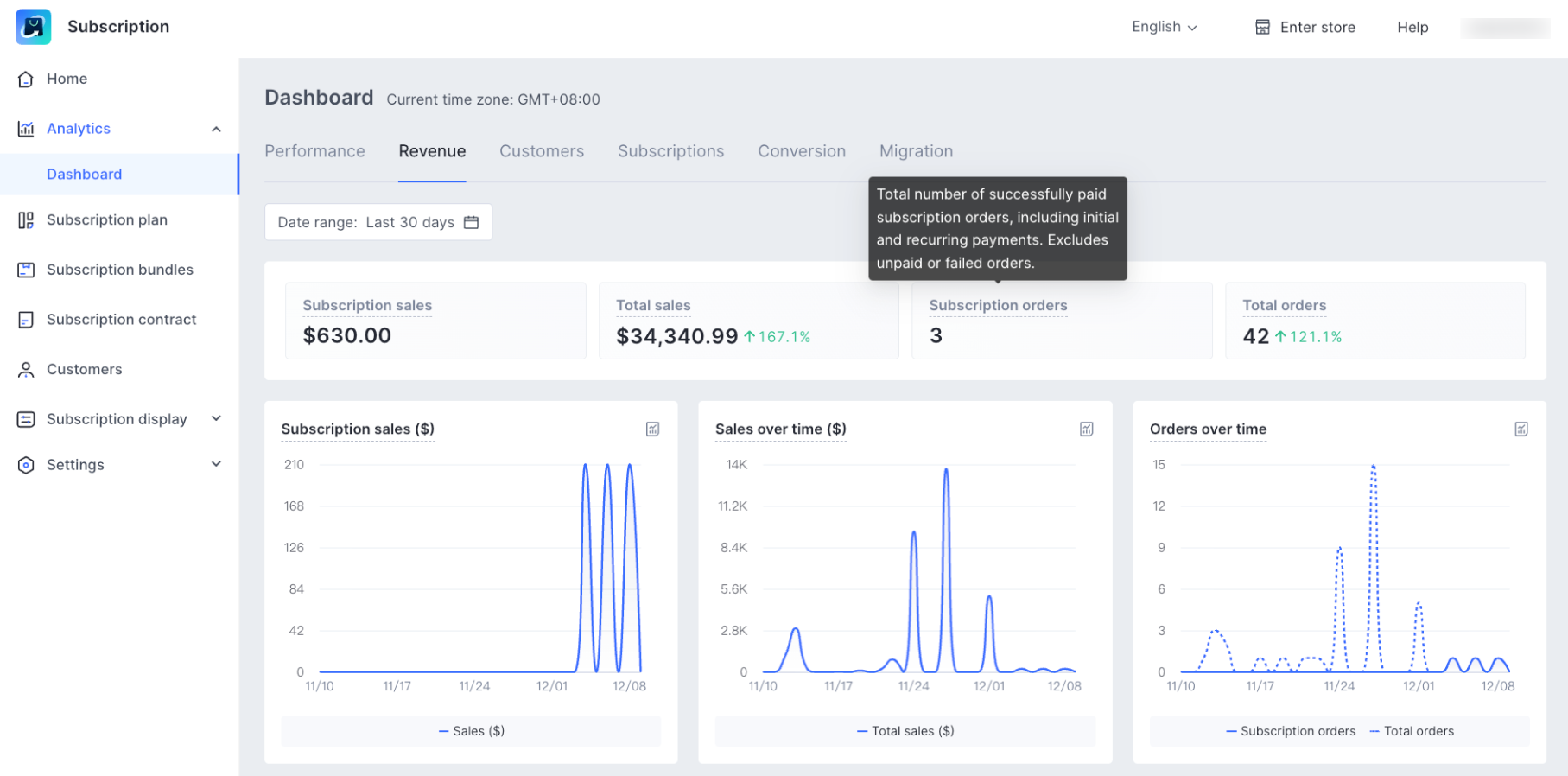Open the chart icon on Subscription sales card
1568x776 pixels.
click(653, 429)
